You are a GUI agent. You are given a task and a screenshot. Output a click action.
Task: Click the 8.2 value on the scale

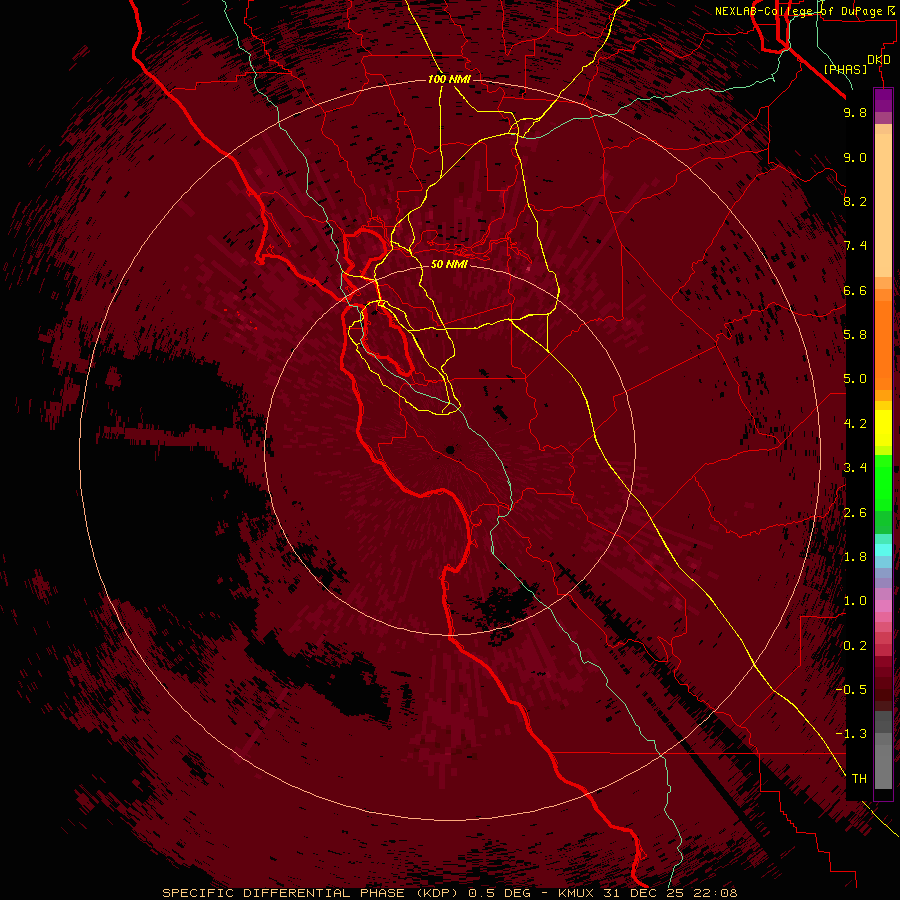click(855, 201)
